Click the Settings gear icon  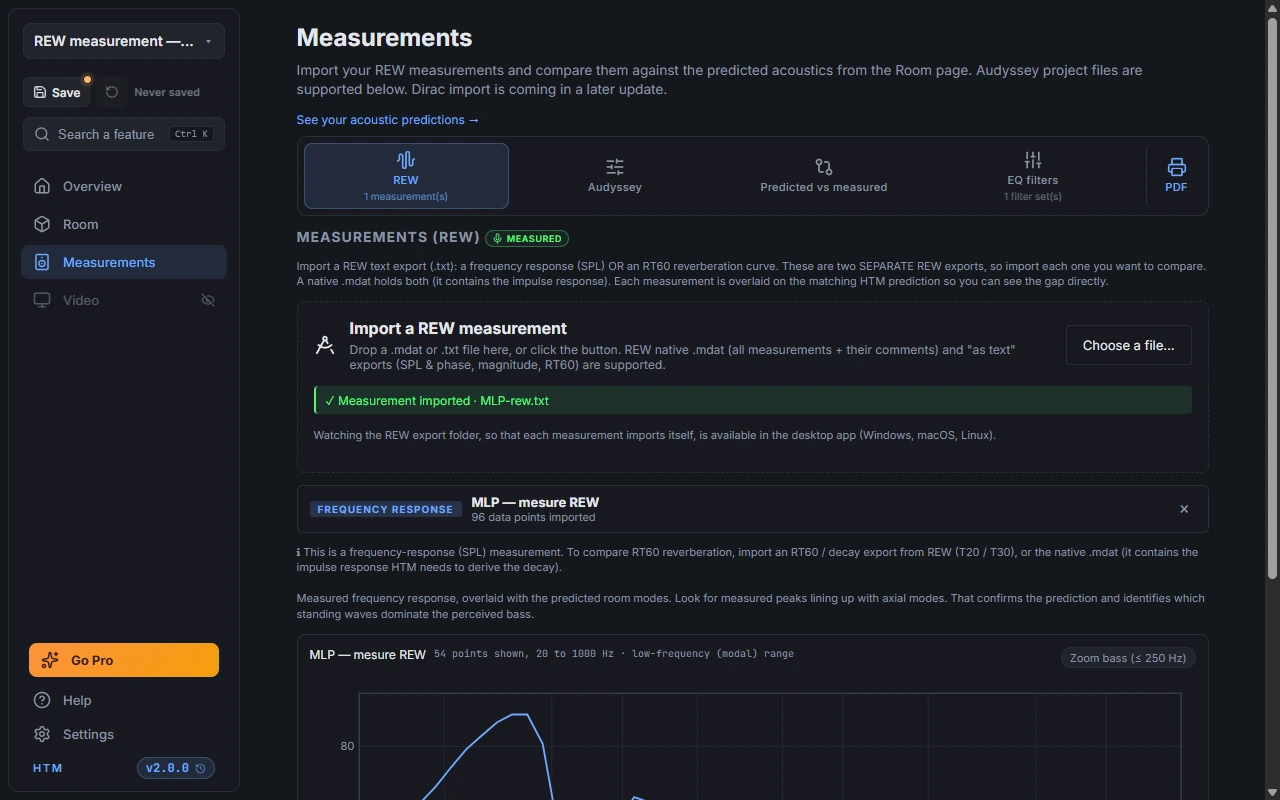[42, 734]
